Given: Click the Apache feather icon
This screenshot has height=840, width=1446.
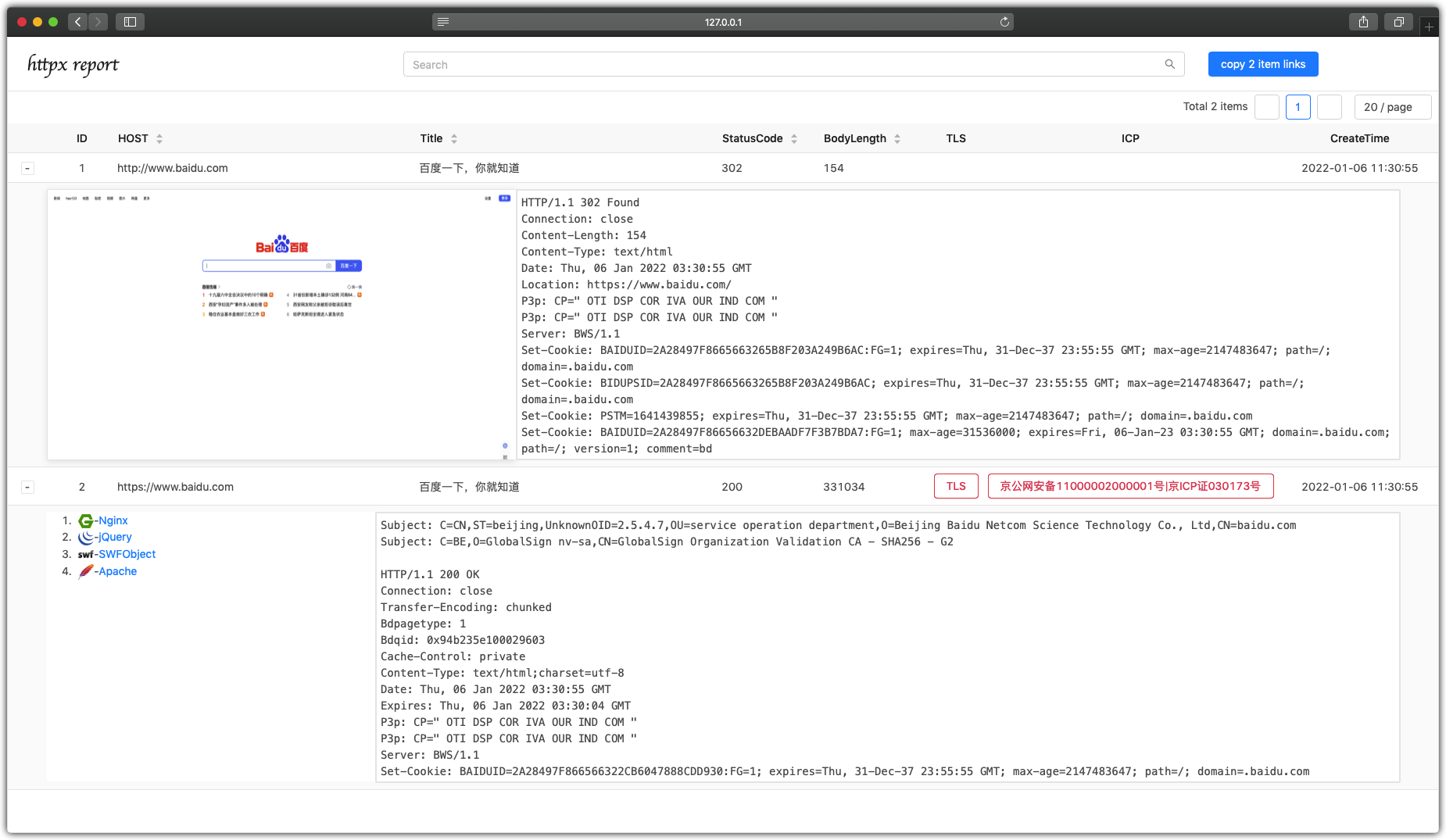Looking at the screenshot, I should pyautogui.click(x=86, y=571).
